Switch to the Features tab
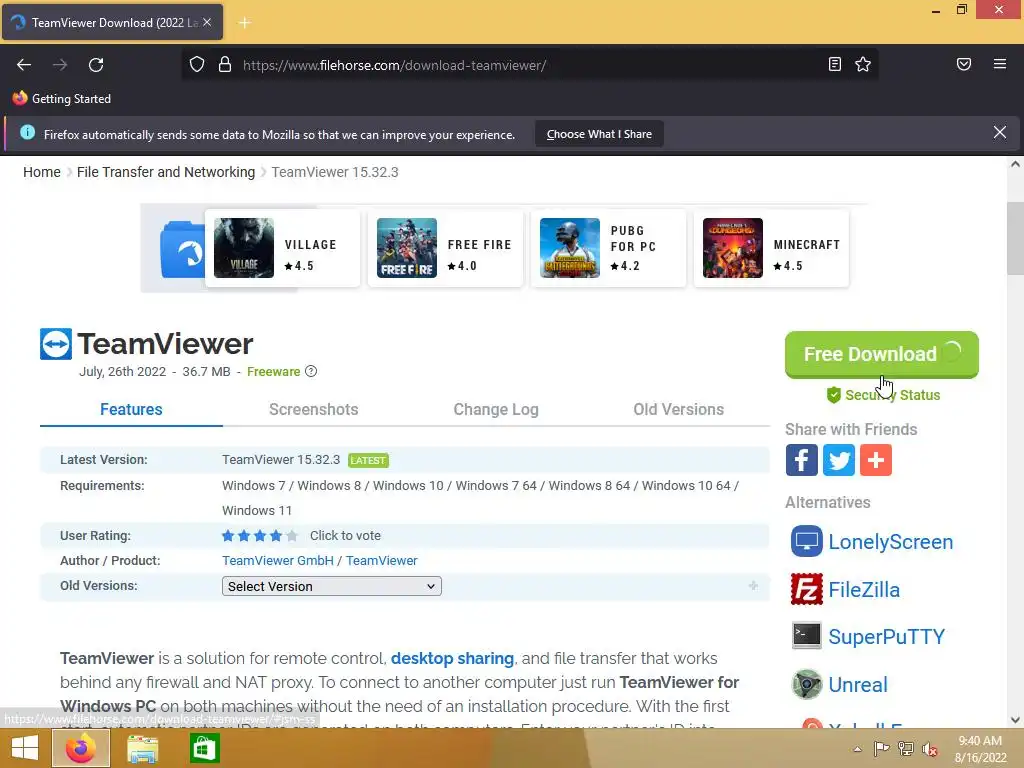 (x=131, y=409)
